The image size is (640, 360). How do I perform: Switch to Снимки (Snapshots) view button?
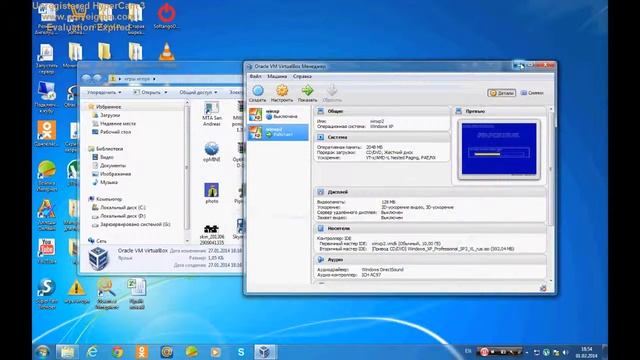click(x=532, y=93)
